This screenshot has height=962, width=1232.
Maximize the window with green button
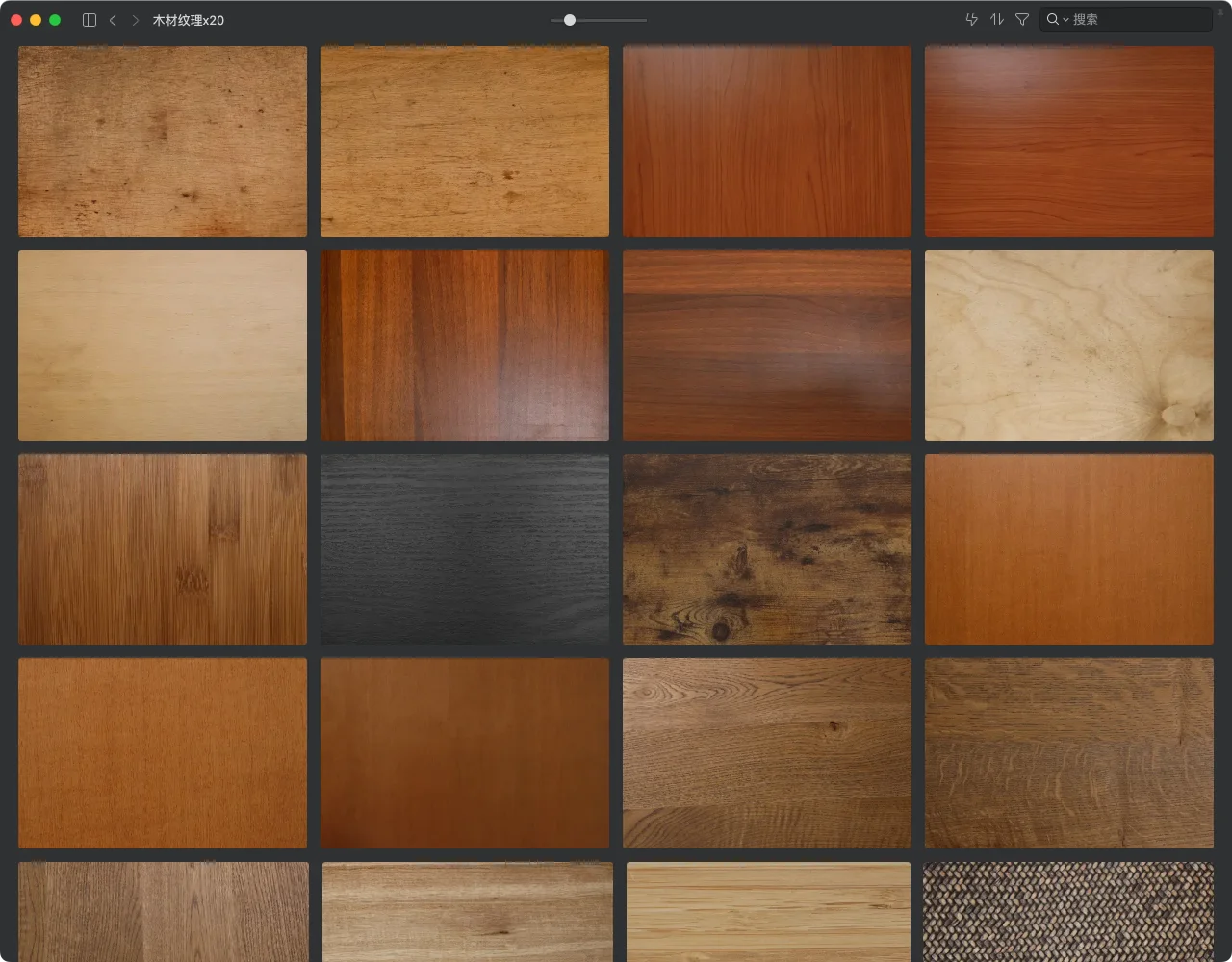pyautogui.click(x=55, y=20)
